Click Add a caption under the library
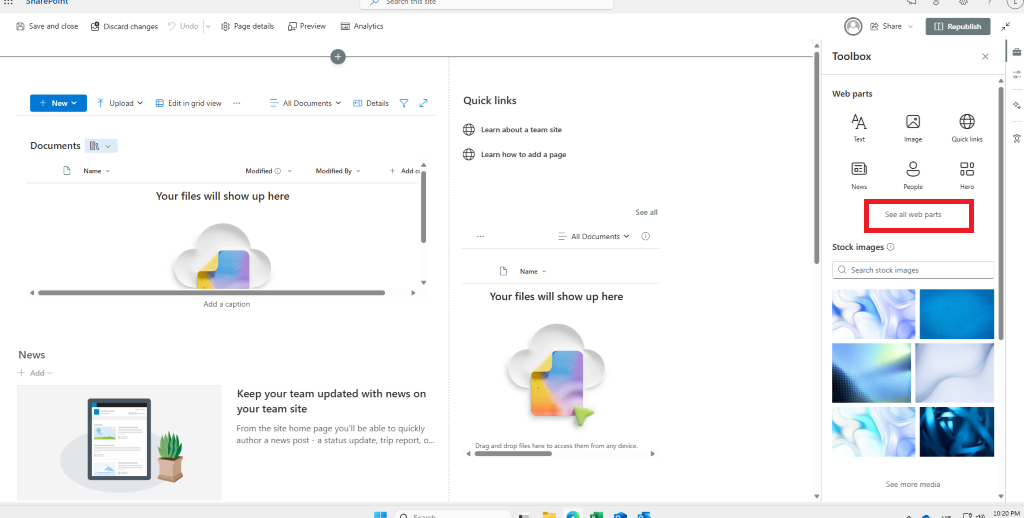1024x518 pixels. pos(227,304)
